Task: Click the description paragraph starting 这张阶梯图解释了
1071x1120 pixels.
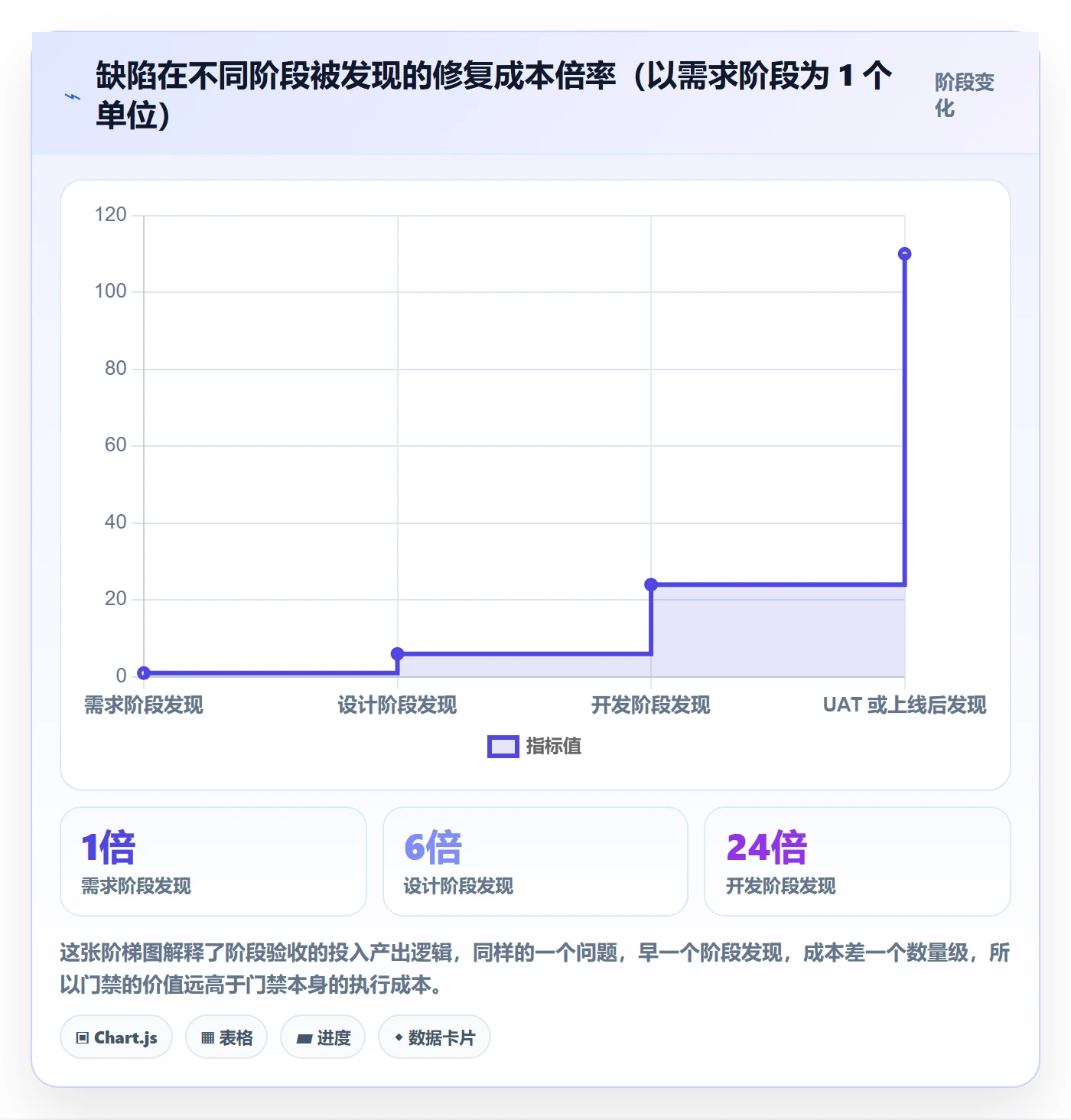Action: click(535, 969)
